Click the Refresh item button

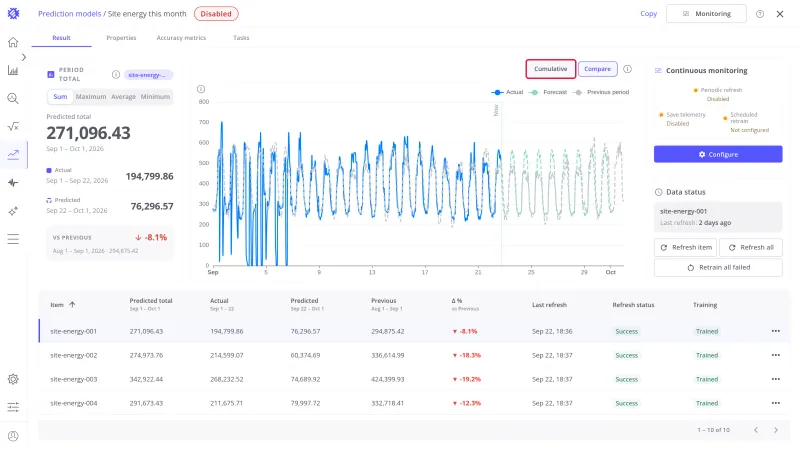pyautogui.click(x=685, y=247)
